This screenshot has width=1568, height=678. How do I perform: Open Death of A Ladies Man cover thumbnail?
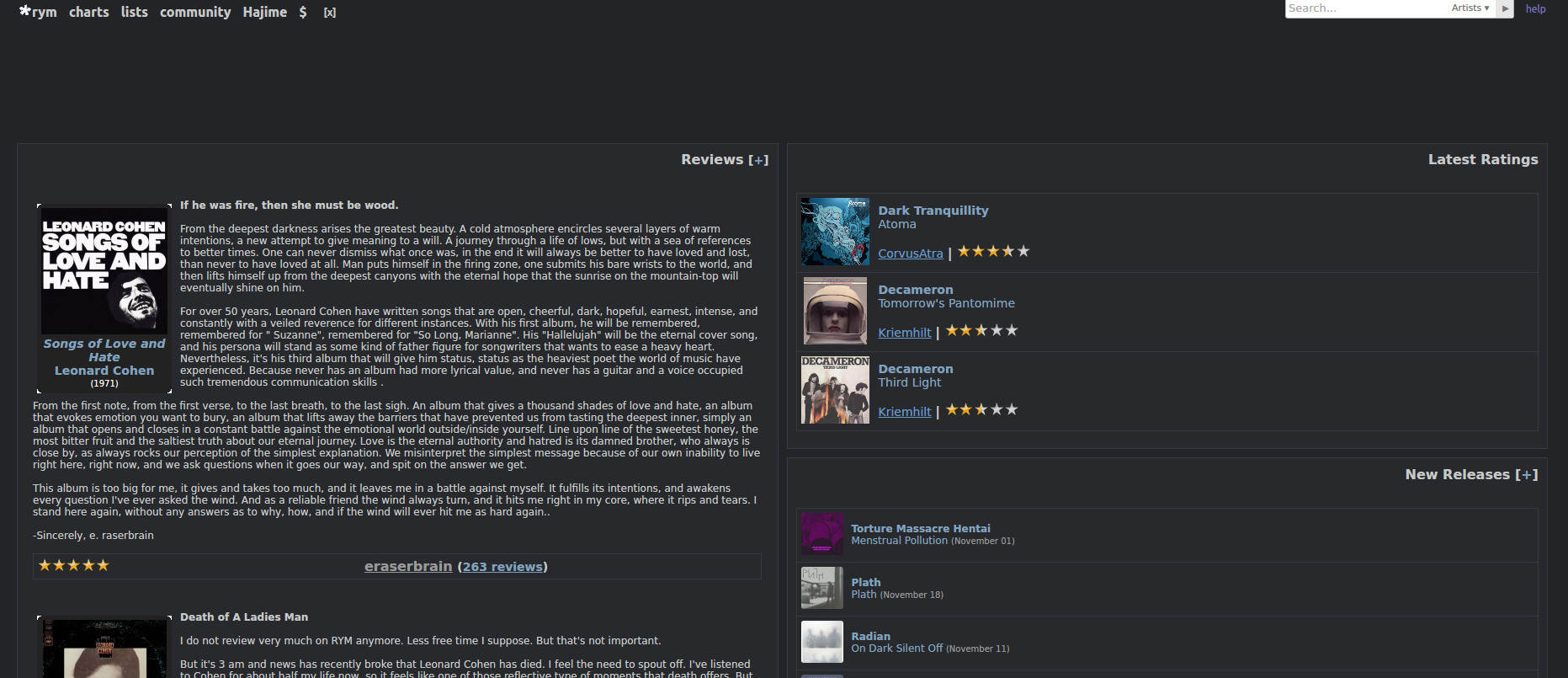point(104,649)
